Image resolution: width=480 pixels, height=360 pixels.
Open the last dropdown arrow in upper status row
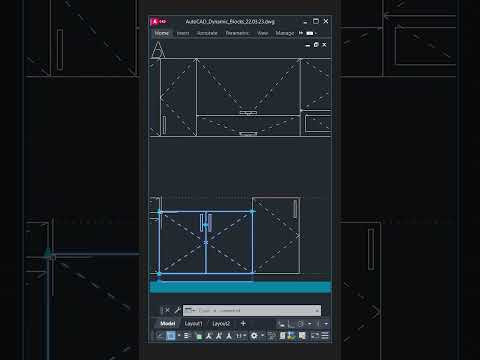326,324
